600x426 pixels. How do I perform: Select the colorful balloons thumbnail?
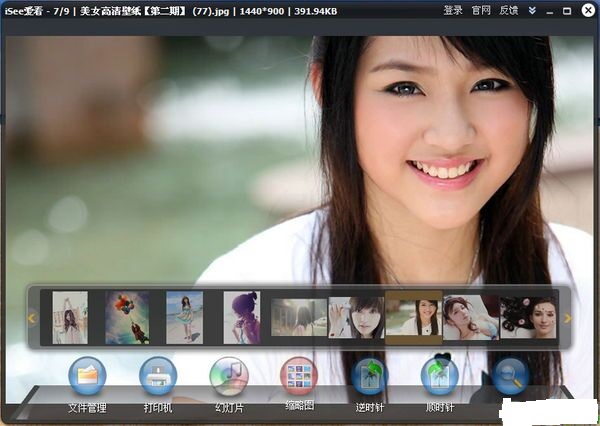(127, 317)
